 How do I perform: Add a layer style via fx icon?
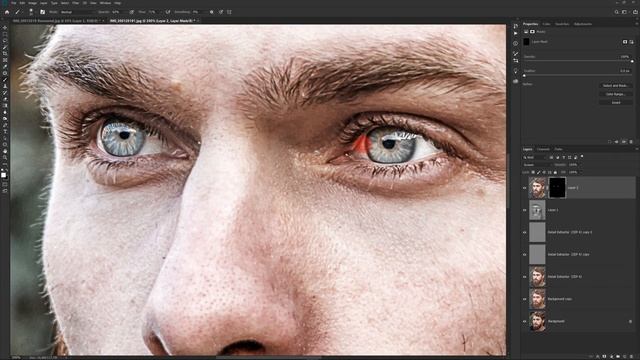[x=598, y=356]
